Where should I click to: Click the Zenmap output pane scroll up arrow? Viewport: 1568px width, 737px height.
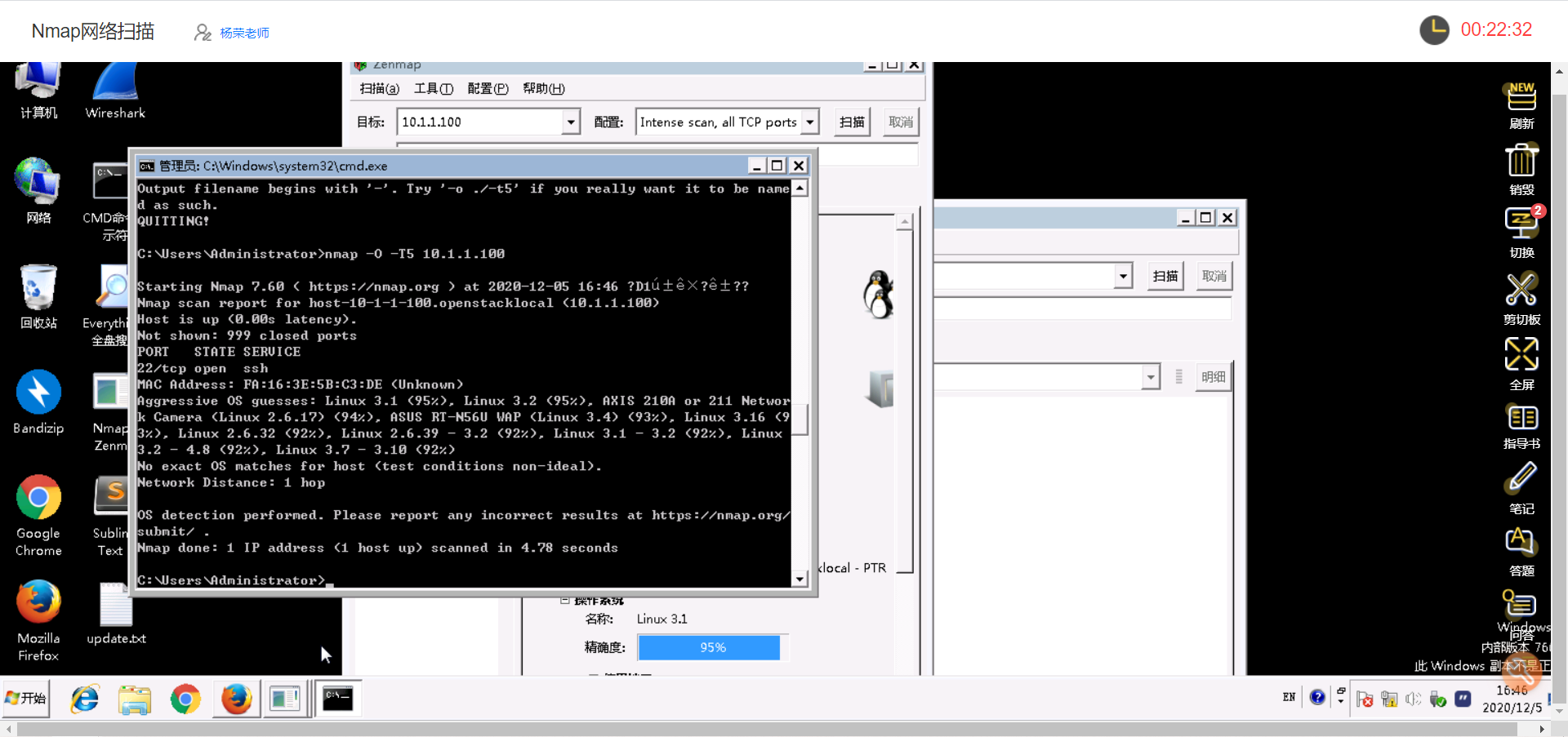click(x=904, y=222)
